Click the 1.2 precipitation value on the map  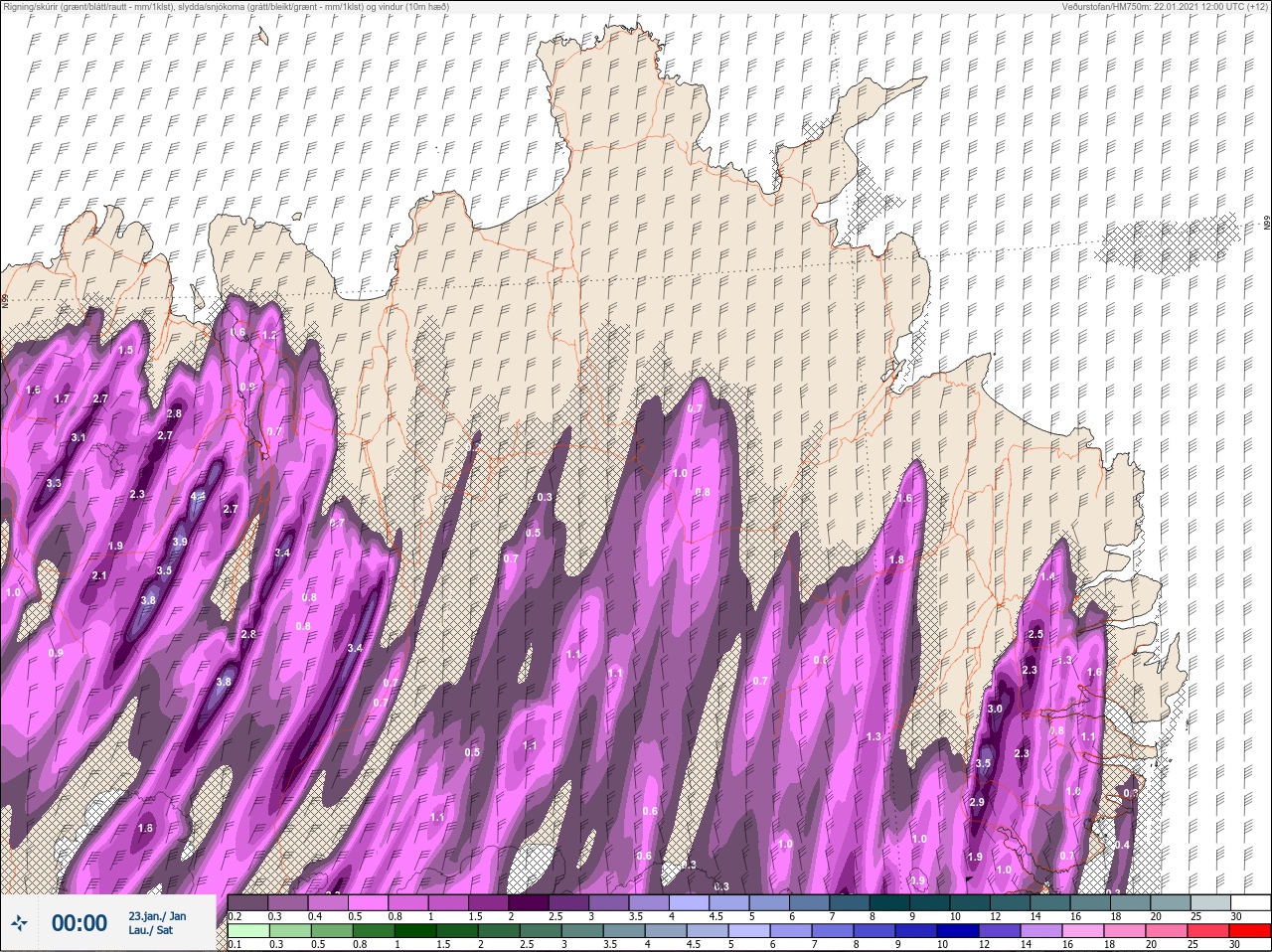tap(269, 336)
